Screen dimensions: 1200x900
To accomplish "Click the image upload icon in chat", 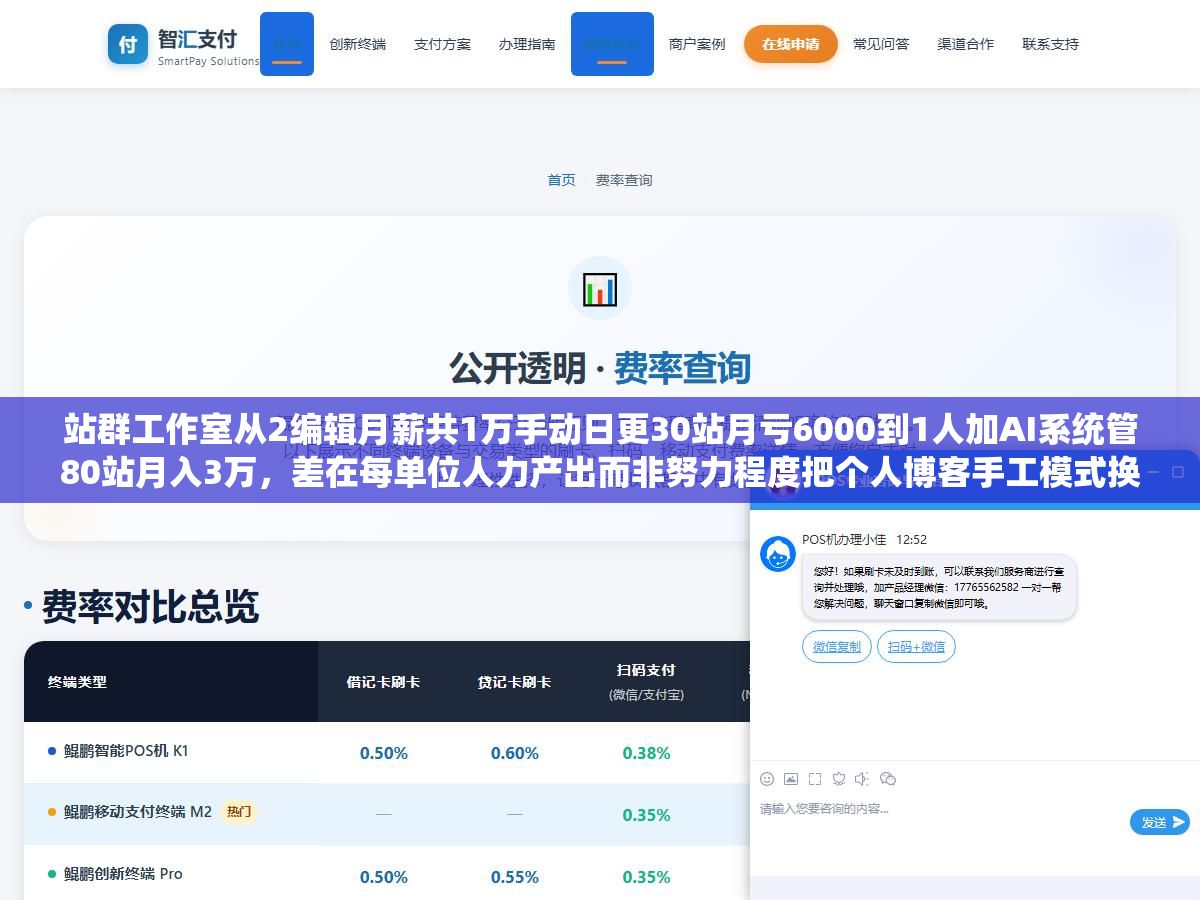I will click(x=791, y=779).
